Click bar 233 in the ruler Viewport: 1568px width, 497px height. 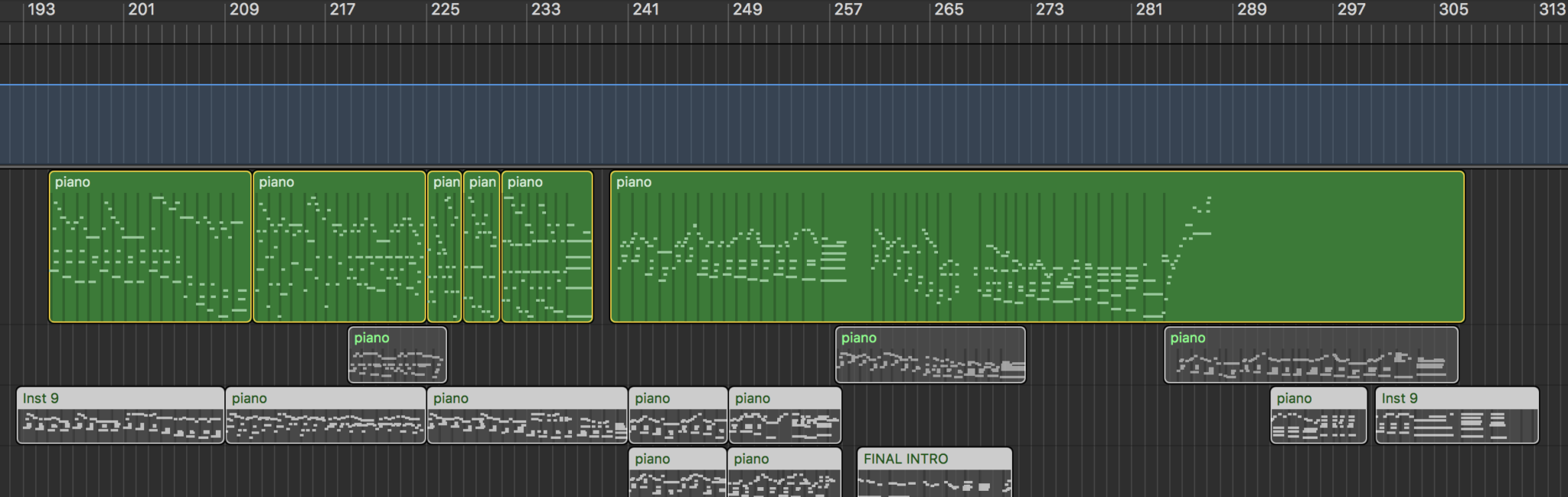tap(546, 10)
